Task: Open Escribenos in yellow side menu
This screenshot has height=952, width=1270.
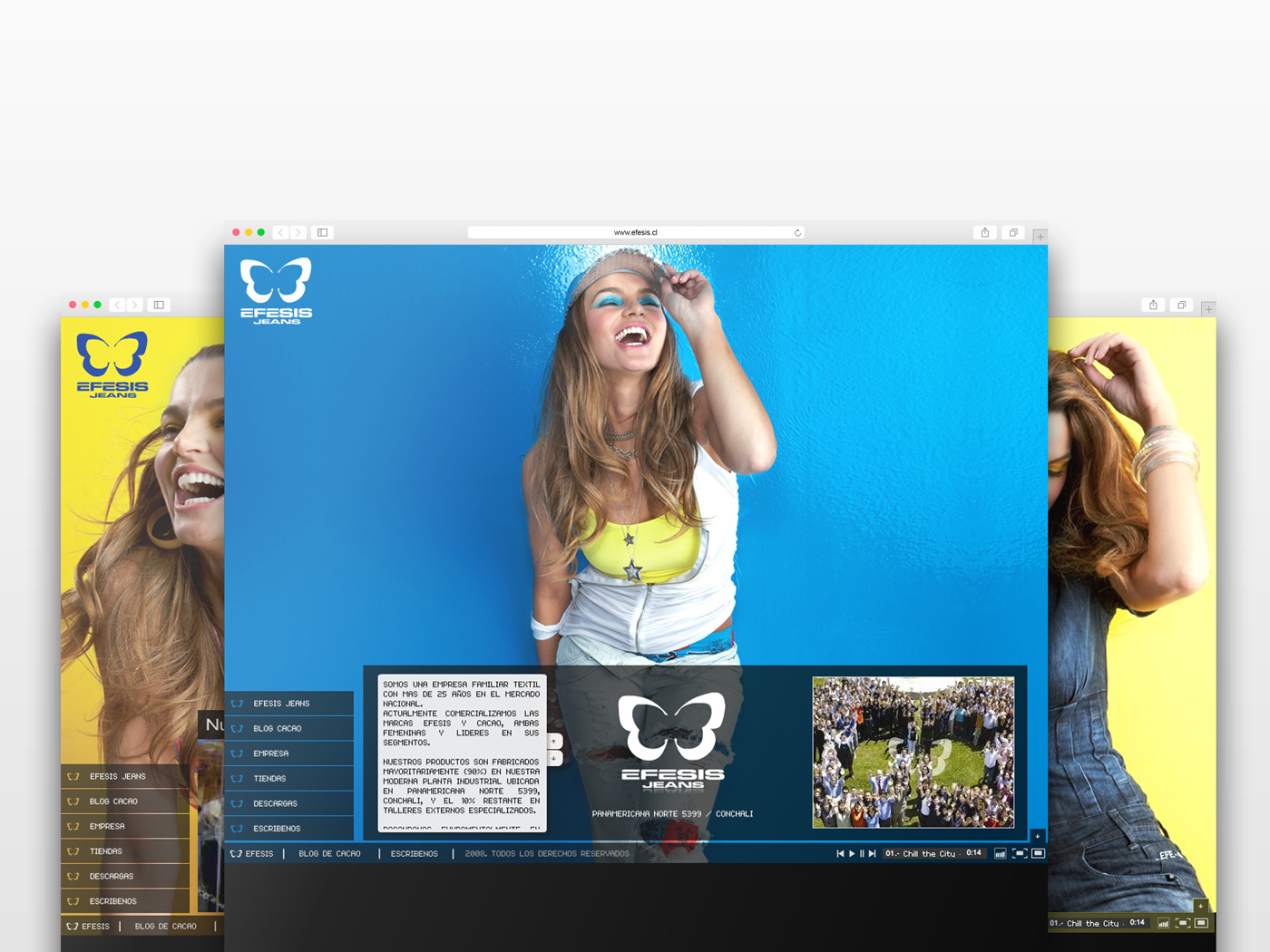Action: pos(125,901)
